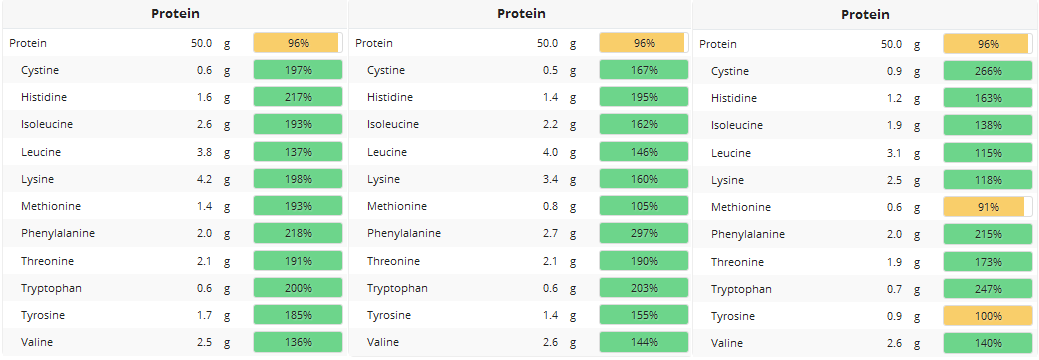
Task: Click the Tryptophan 247% progress bar
Action: pyautogui.click(x=988, y=289)
